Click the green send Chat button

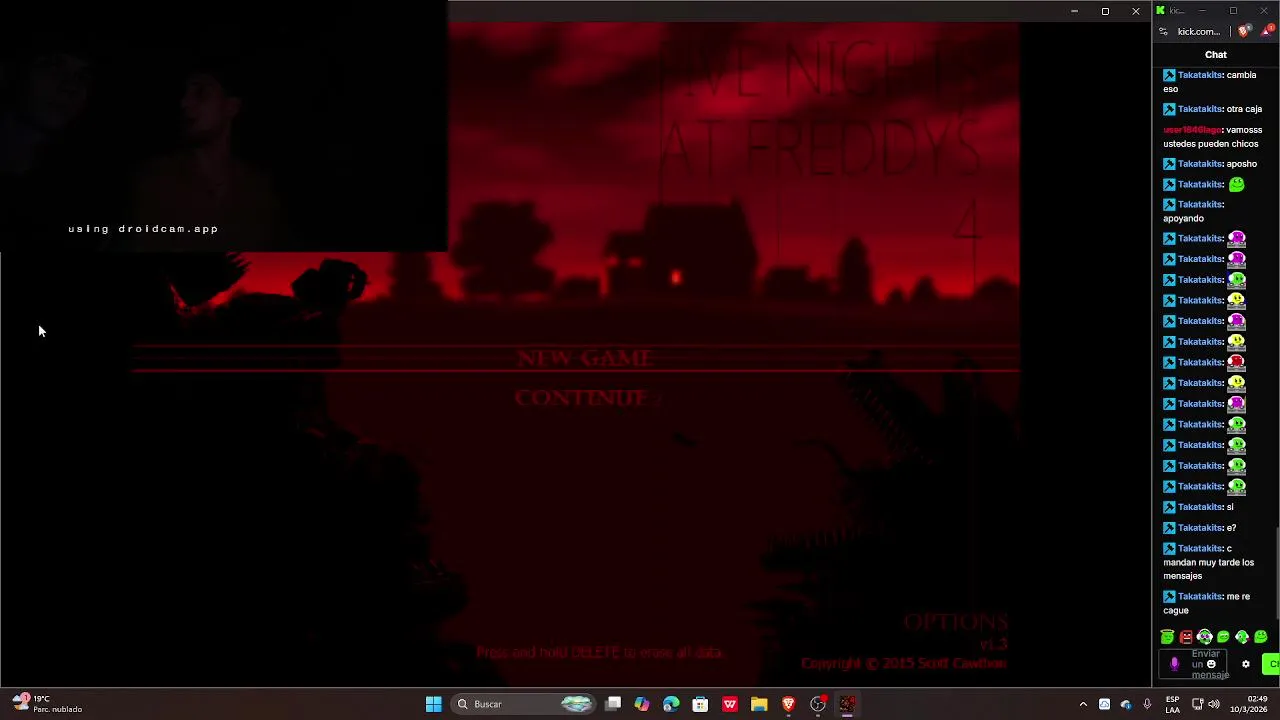(x=1272, y=664)
